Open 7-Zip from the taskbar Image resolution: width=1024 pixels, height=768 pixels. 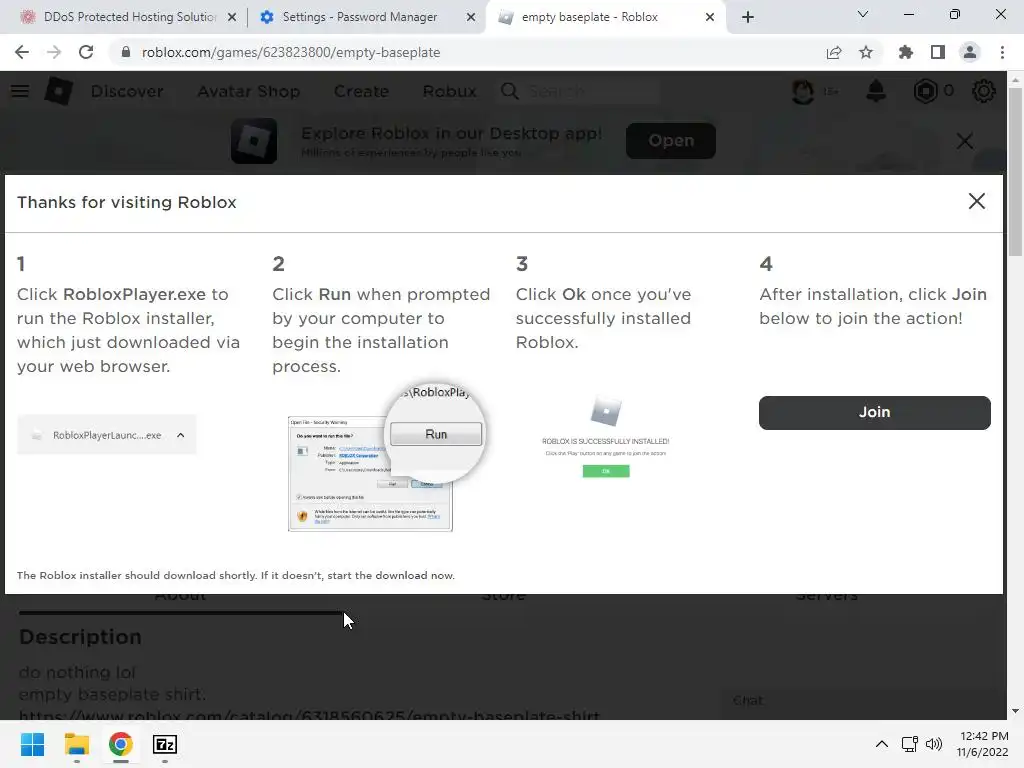pyautogui.click(x=165, y=744)
